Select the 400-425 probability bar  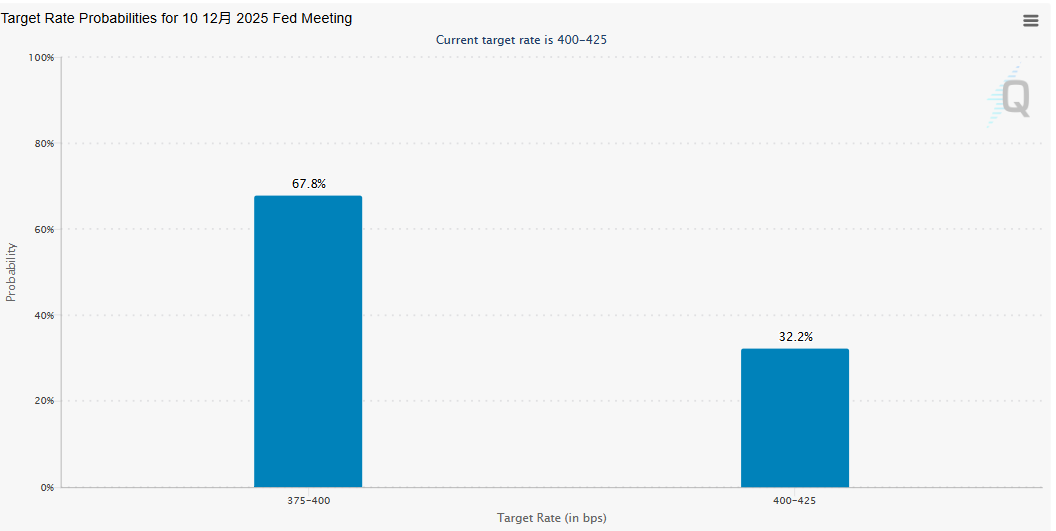794,418
